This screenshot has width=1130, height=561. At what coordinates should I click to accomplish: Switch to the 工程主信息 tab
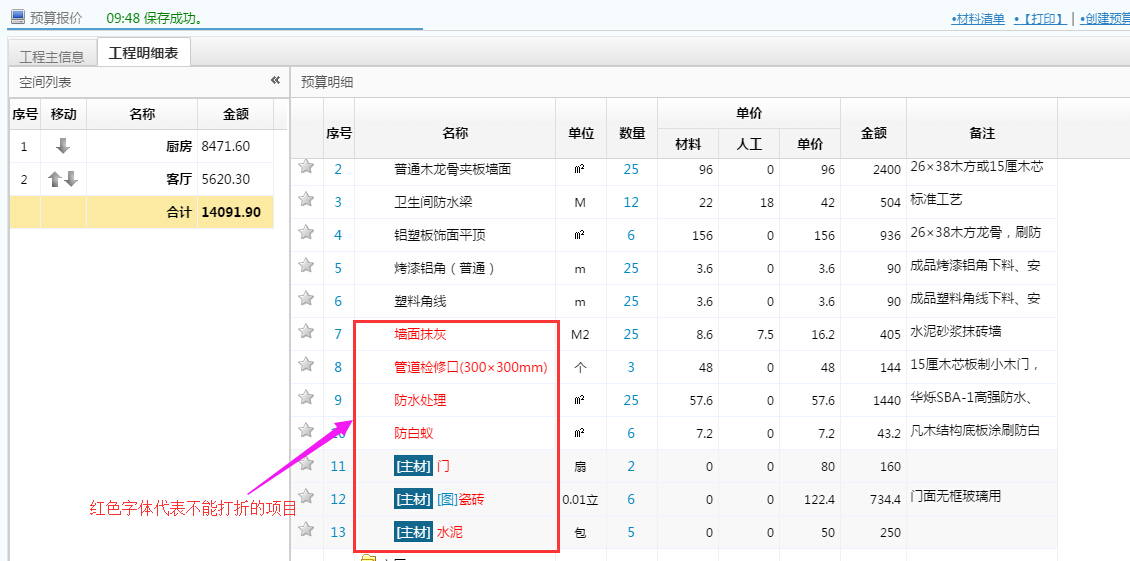tap(52, 56)
